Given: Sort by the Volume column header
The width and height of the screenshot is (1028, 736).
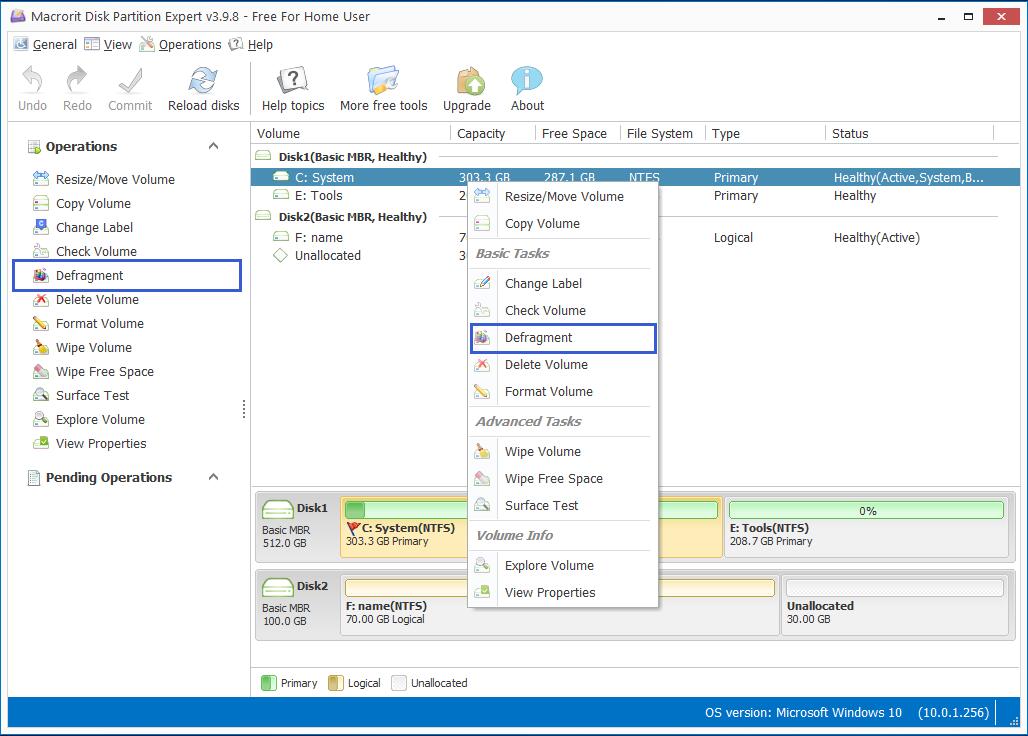Looking at the screenshot, I should (351, 134).
